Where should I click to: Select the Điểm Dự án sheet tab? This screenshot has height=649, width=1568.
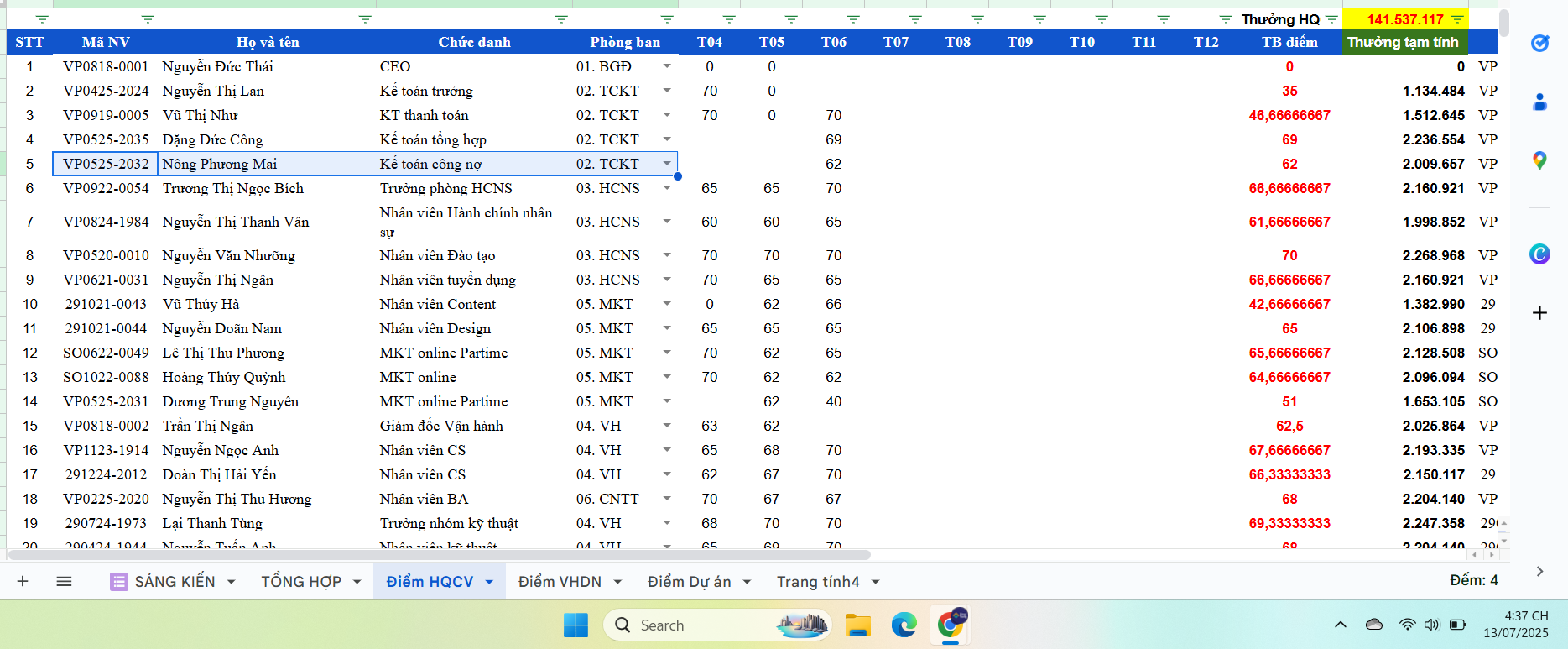(689, 582)
